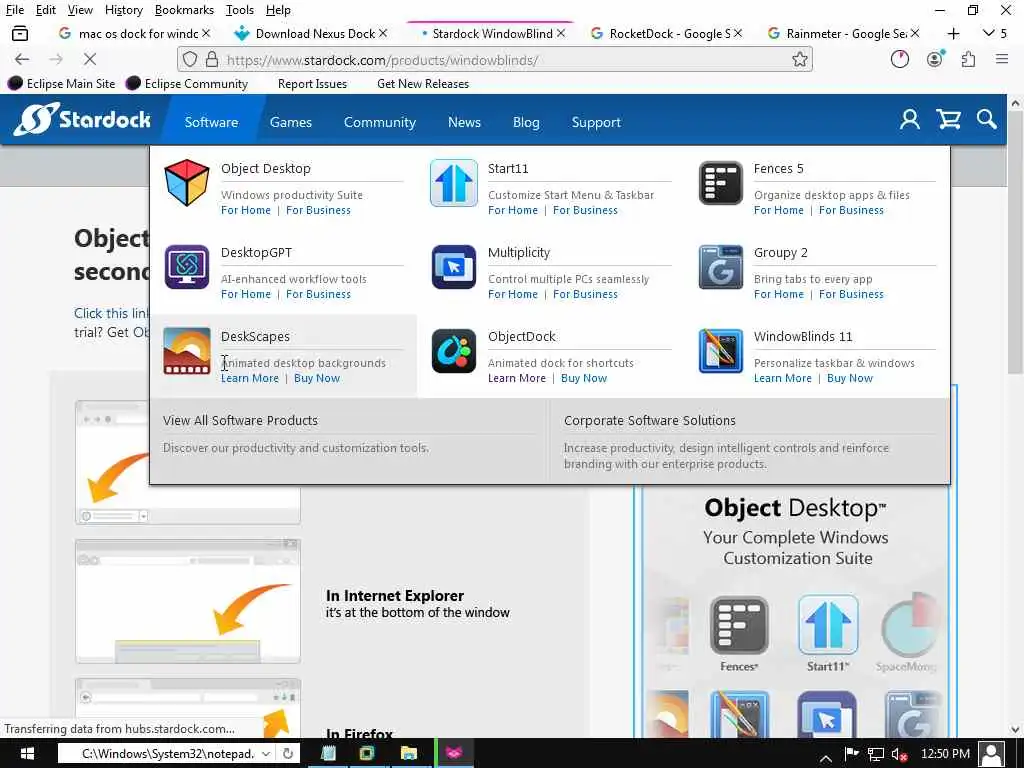Image resolution: width=1024 pixels, height=768 pixels.
Task: Click Groupy 2 For Business link
Action: [x=851, y=295]
